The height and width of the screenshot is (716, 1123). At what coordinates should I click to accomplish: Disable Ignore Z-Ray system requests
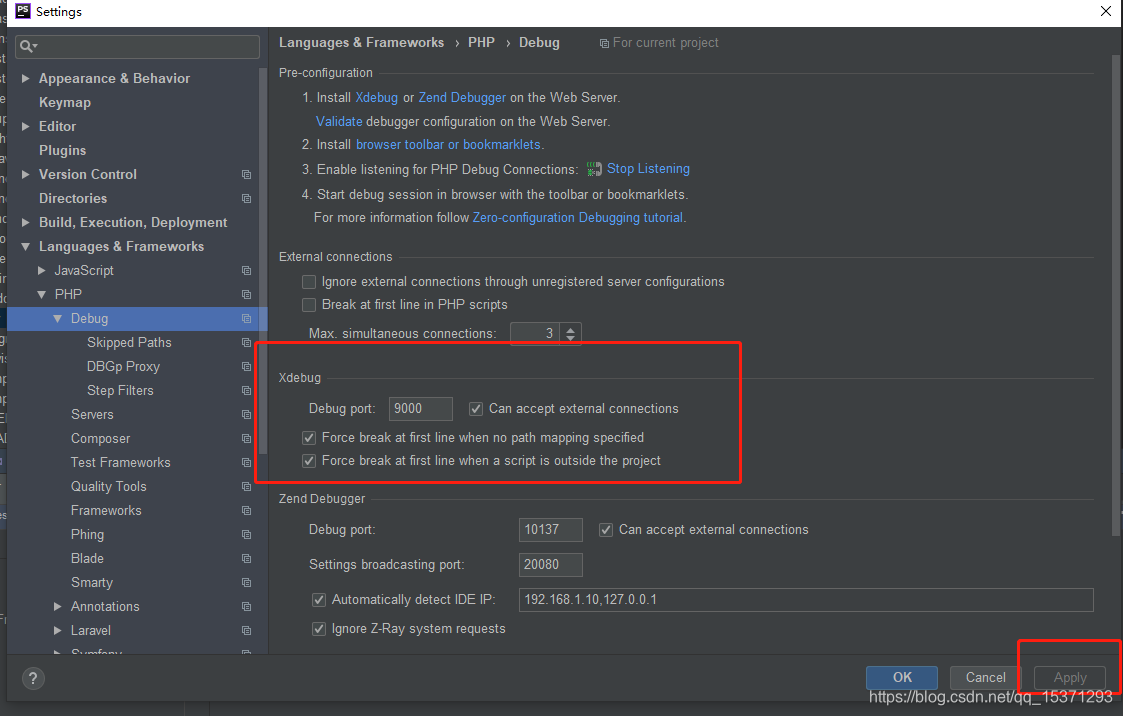[319, 629]
